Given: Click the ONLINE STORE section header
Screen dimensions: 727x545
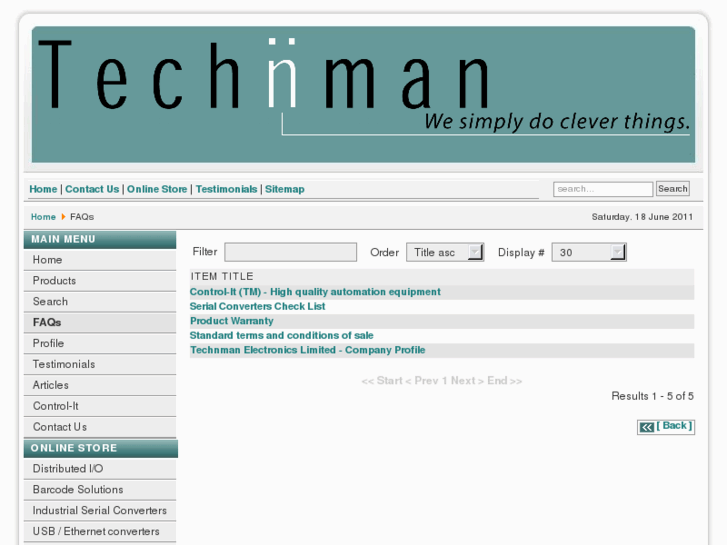Looking at the screenshot, I should [101, 448].
